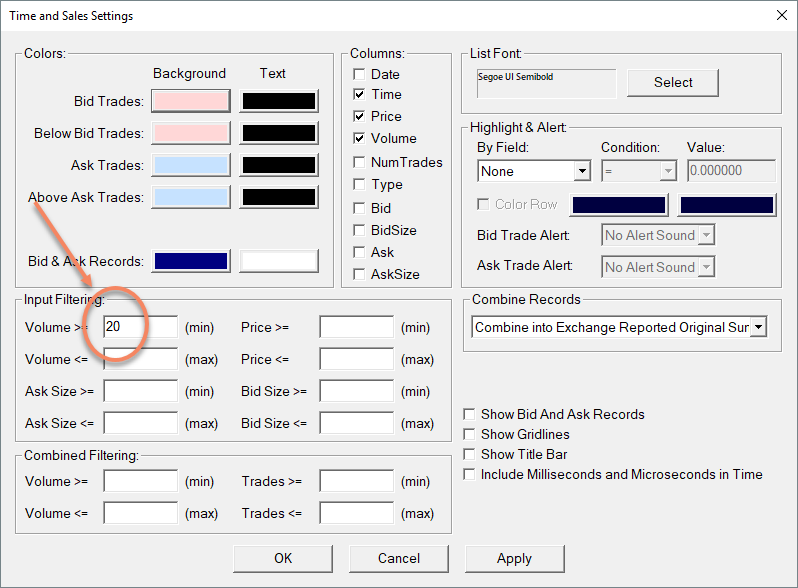Open the Ask Trade Alert sound dropdown

[658, 267]
